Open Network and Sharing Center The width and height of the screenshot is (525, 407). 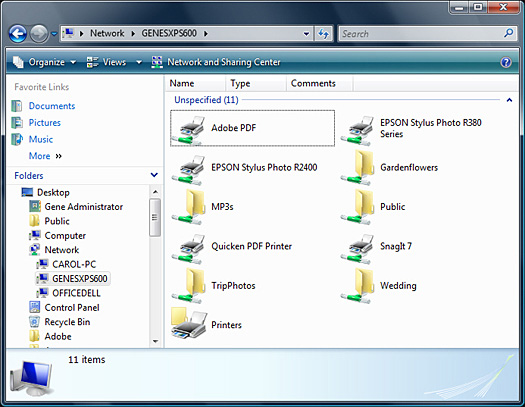[216, 62]
